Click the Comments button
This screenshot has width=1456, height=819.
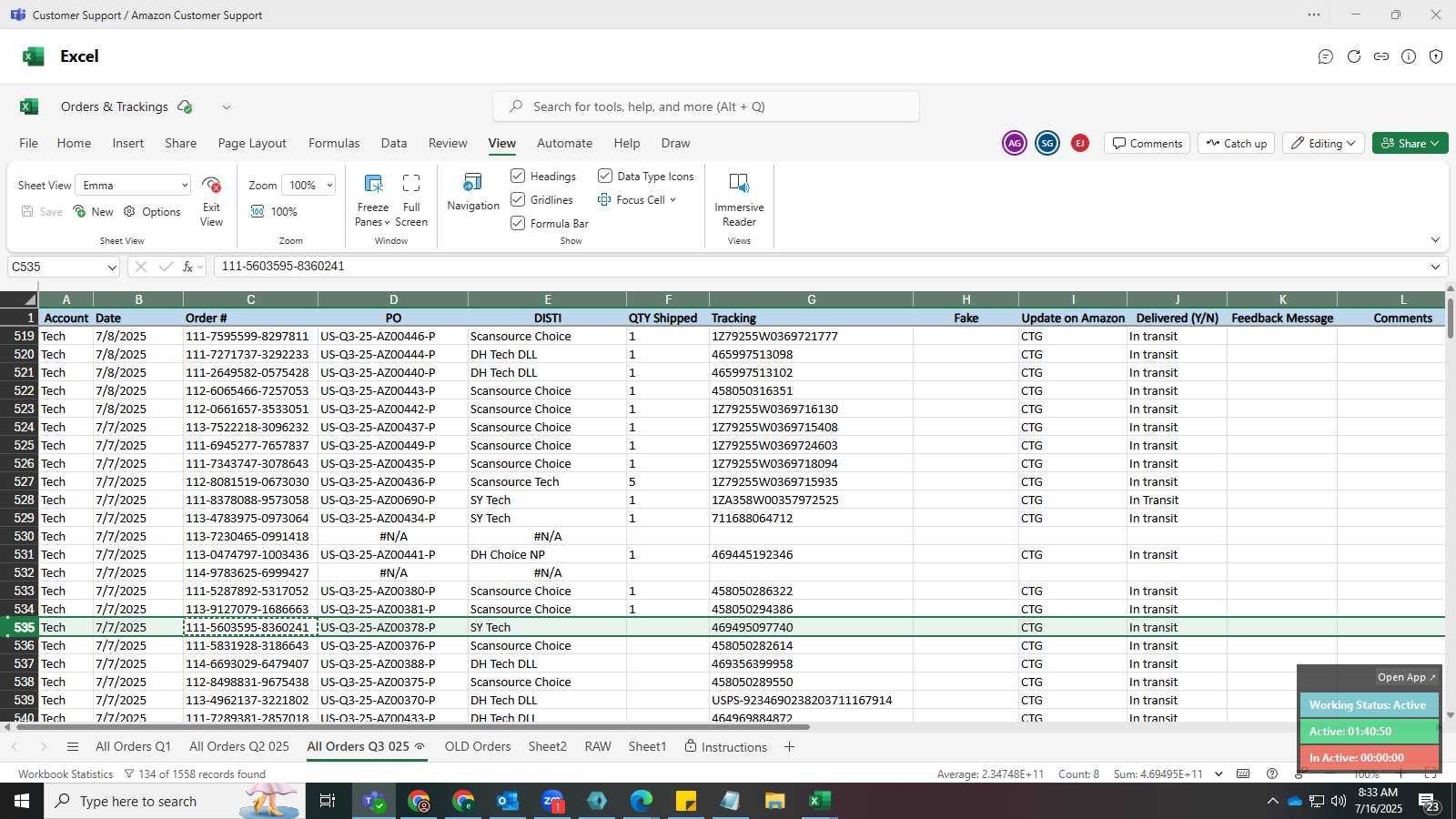(1147, 143)
